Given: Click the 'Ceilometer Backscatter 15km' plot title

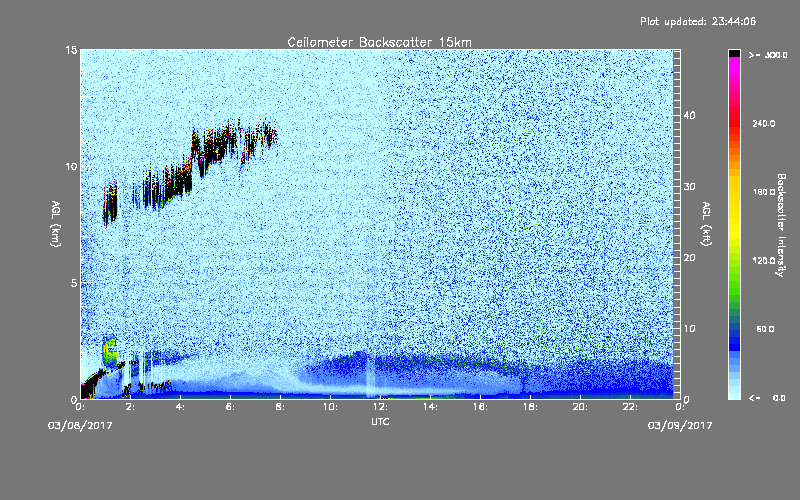Looking at the screenshot, I should tap(379, 42).
